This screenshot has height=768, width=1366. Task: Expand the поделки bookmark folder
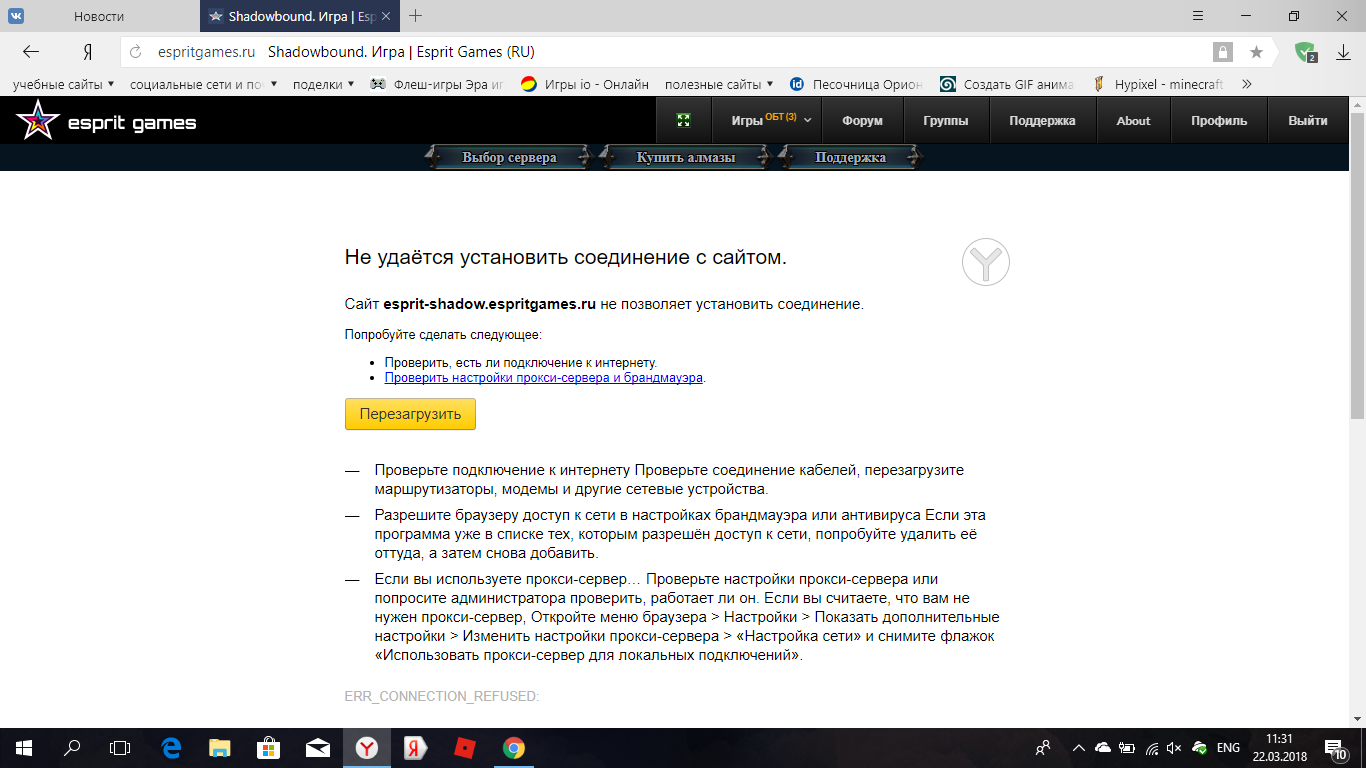coord(323,85)
